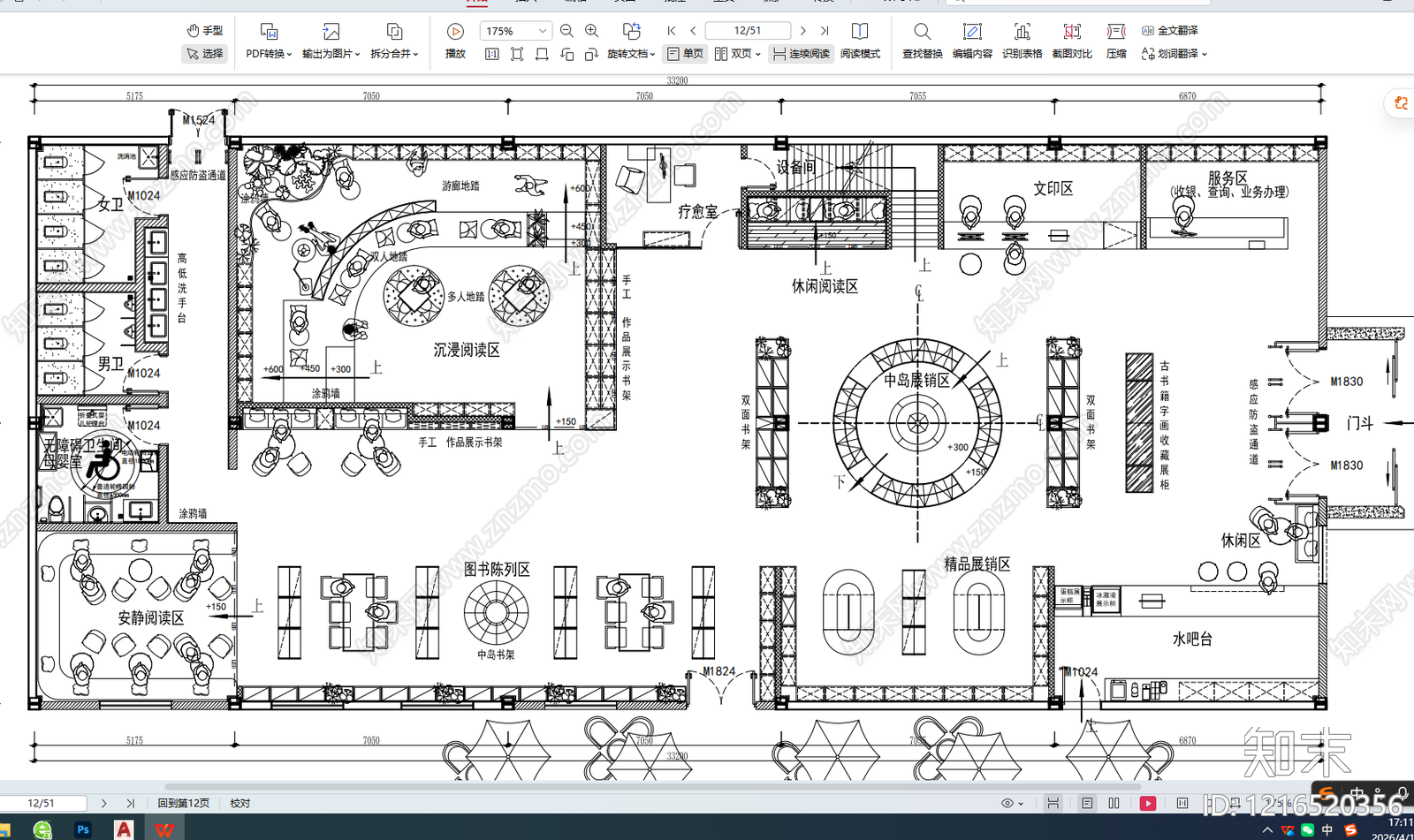1414x840 pixels.
Task: Click the 12/51 page number field in toolbar
Action: click(x=748, y=31)
